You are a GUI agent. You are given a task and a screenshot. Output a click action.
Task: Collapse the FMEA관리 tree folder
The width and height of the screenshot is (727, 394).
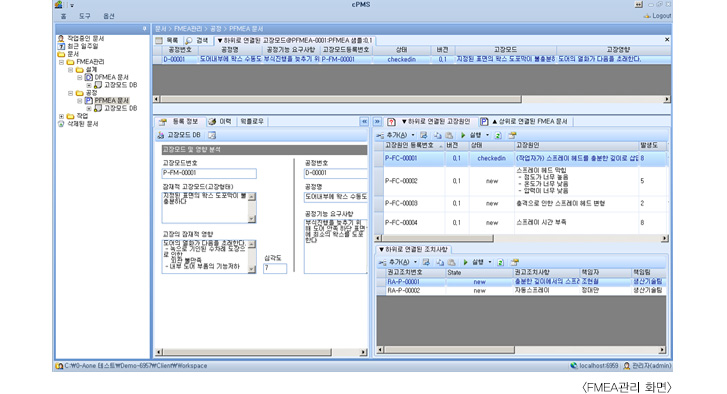click(x=62, y=62)
